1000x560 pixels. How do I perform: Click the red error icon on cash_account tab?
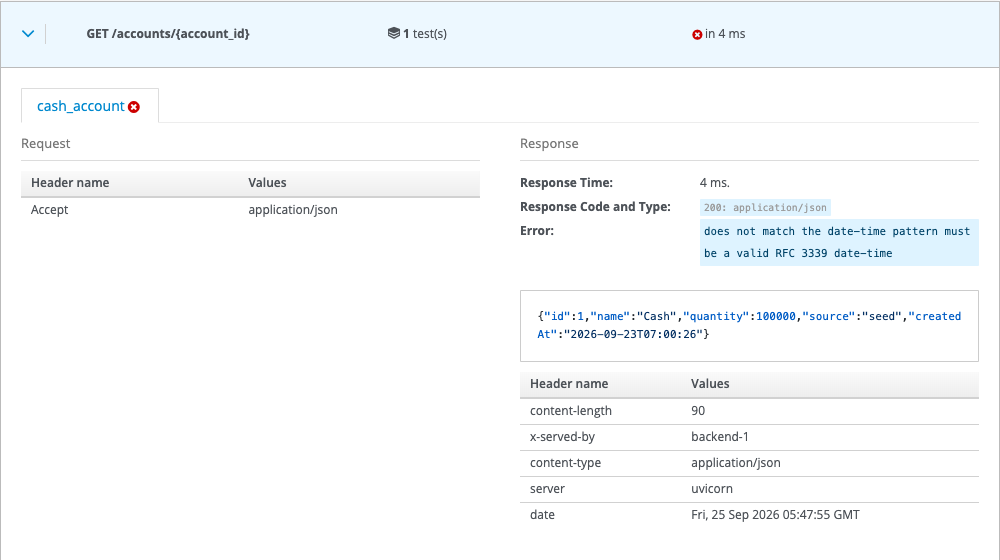134,107
